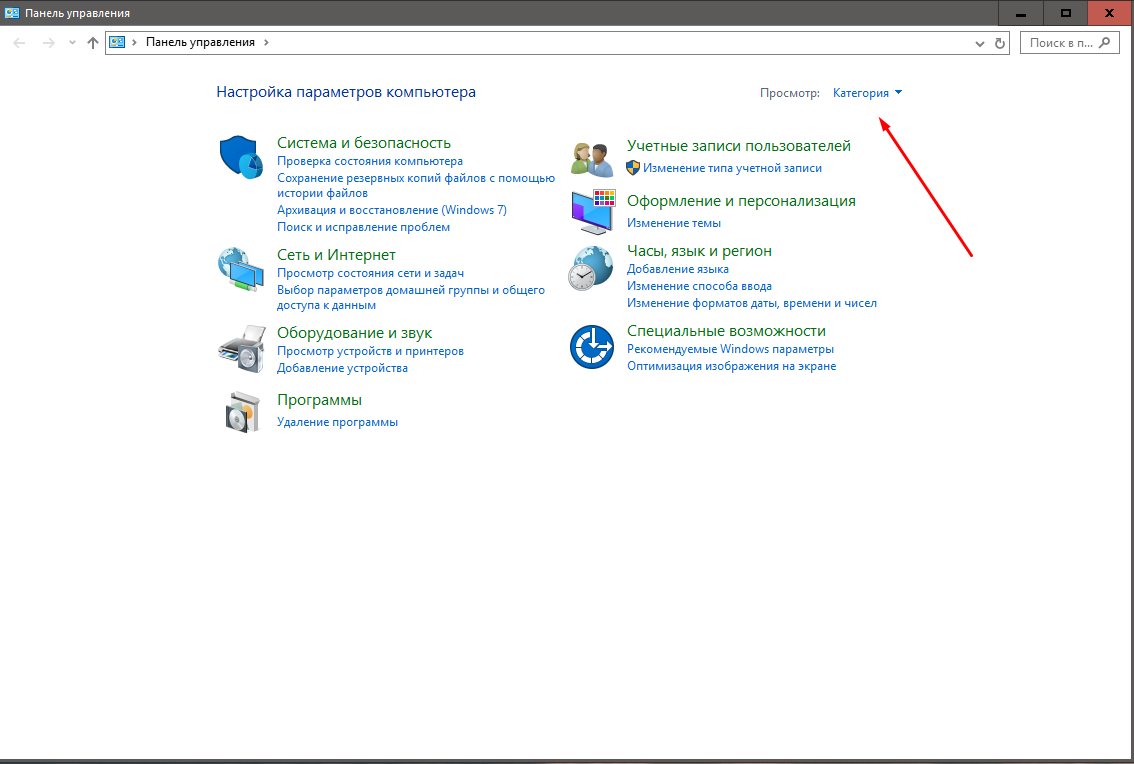Open Добавление языка link
This screenshot has width=1134, height=764.
tap(678, 269)
